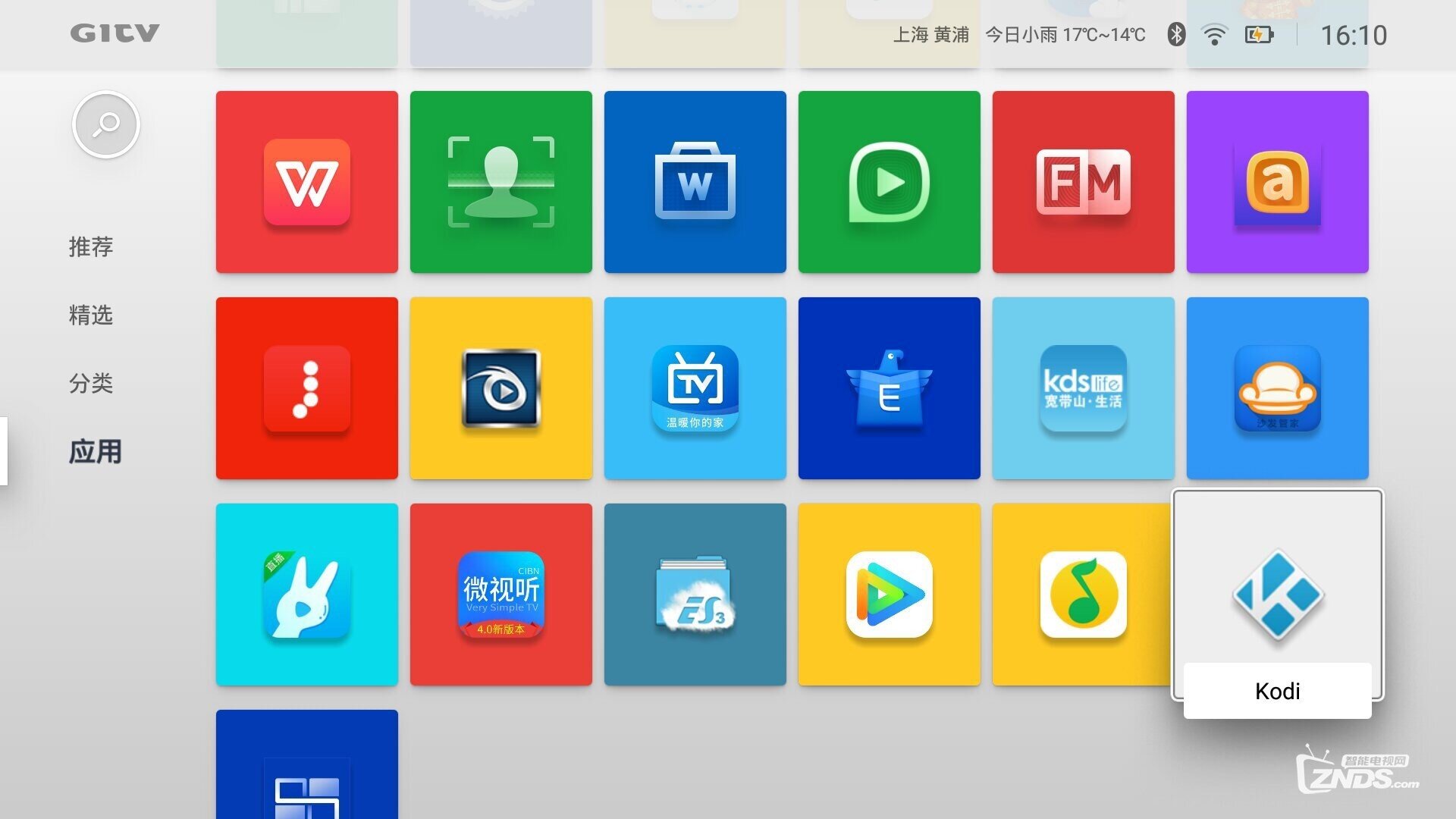This screenshot has height=819, width=1456.
Task: Click the GITV logo
Action: tap(115, 33)
